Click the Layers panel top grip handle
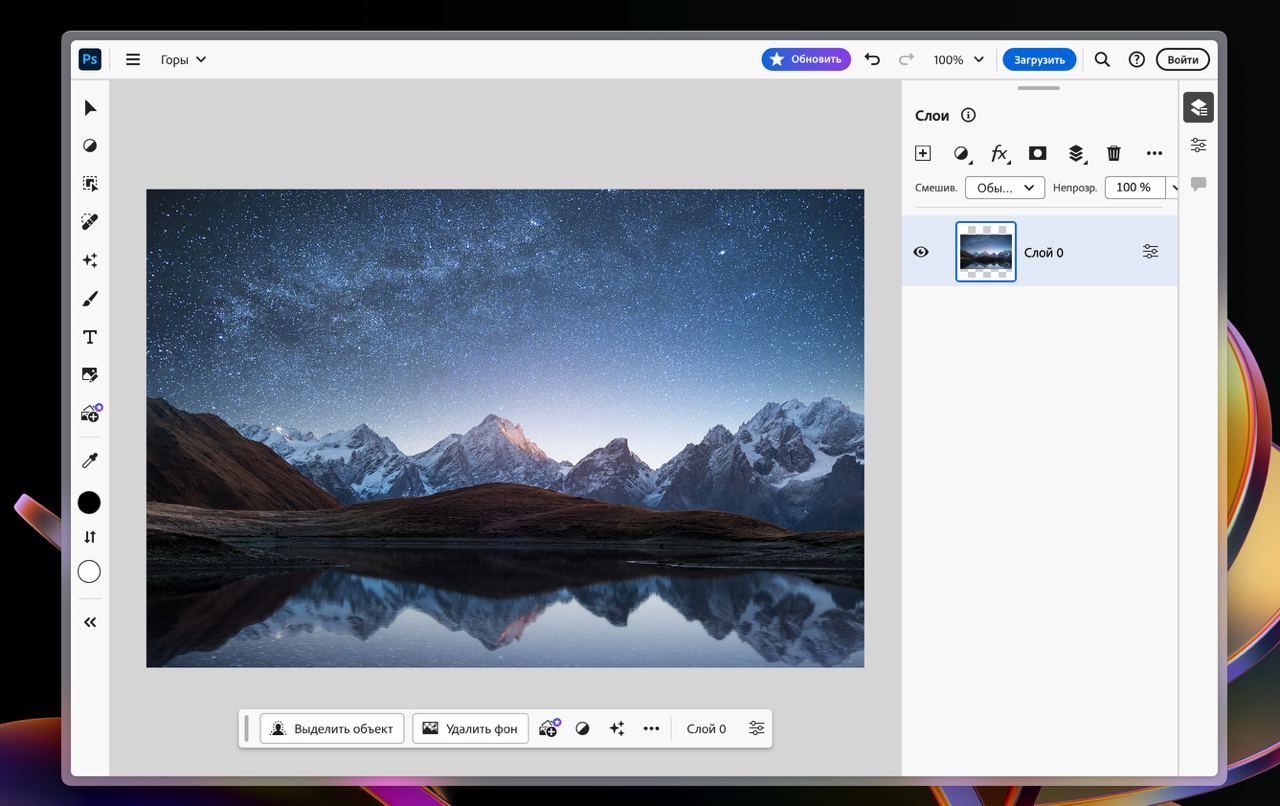The height and width of the screenshot is (806, 1280). pyautogui.click(x=1039, y=88)
